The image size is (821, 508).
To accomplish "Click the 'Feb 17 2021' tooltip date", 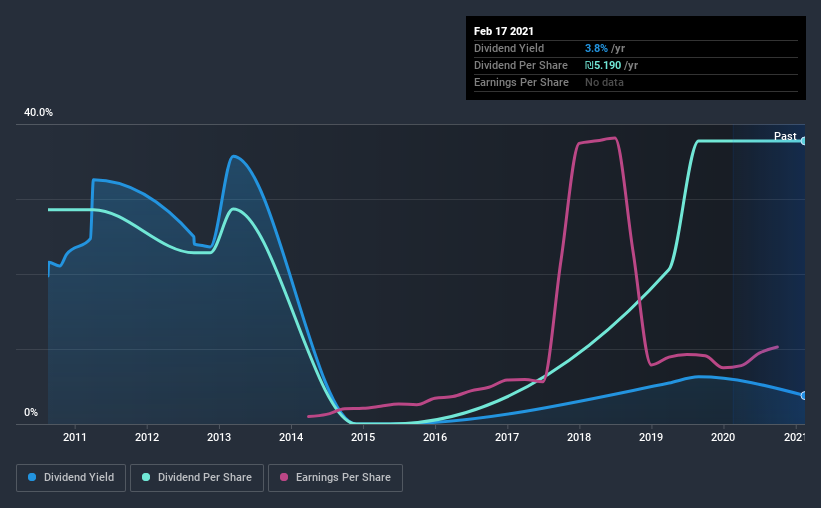I will (504, 31).
